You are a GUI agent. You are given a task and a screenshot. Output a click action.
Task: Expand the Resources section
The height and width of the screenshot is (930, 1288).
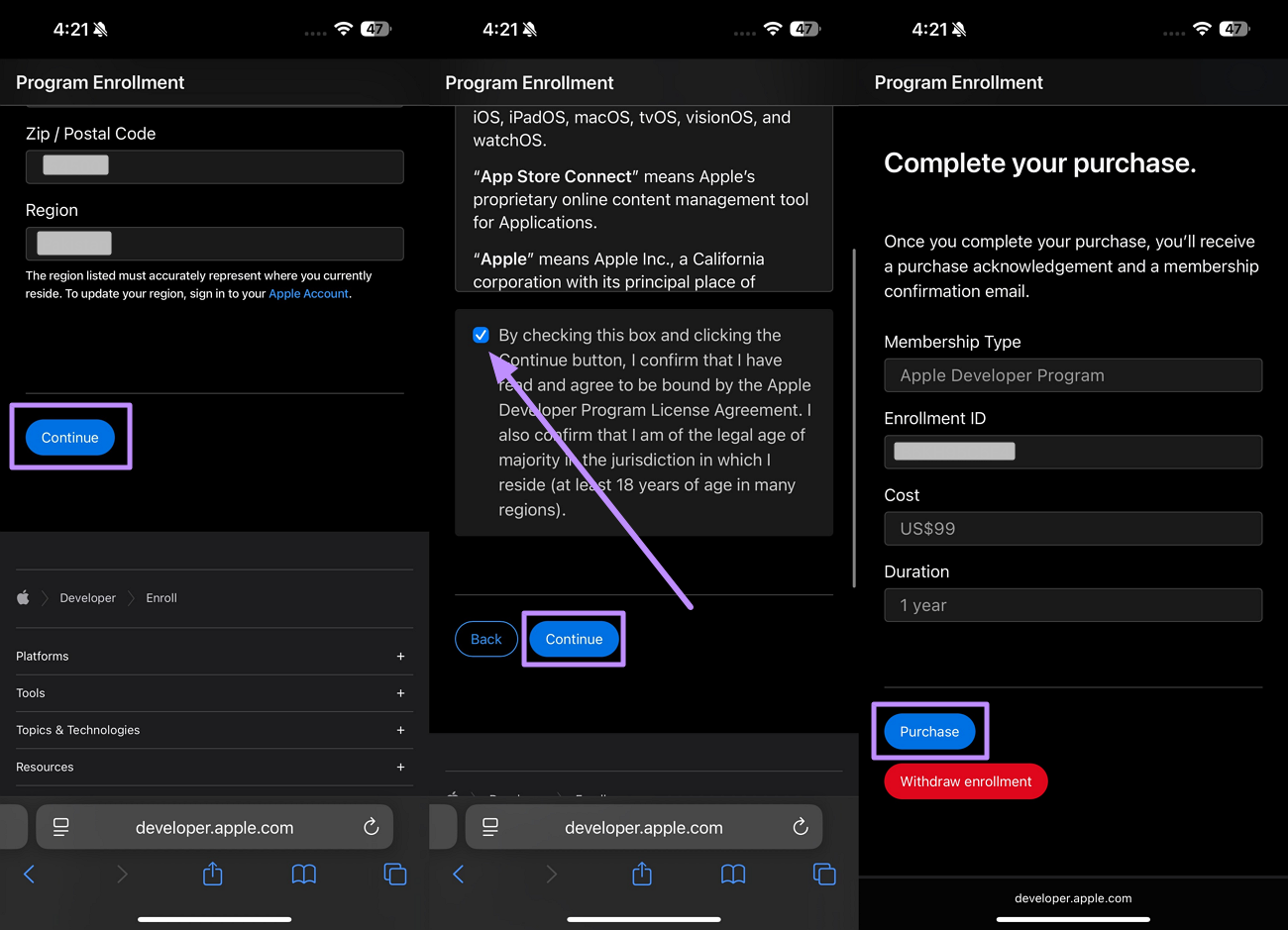[214, 767]
